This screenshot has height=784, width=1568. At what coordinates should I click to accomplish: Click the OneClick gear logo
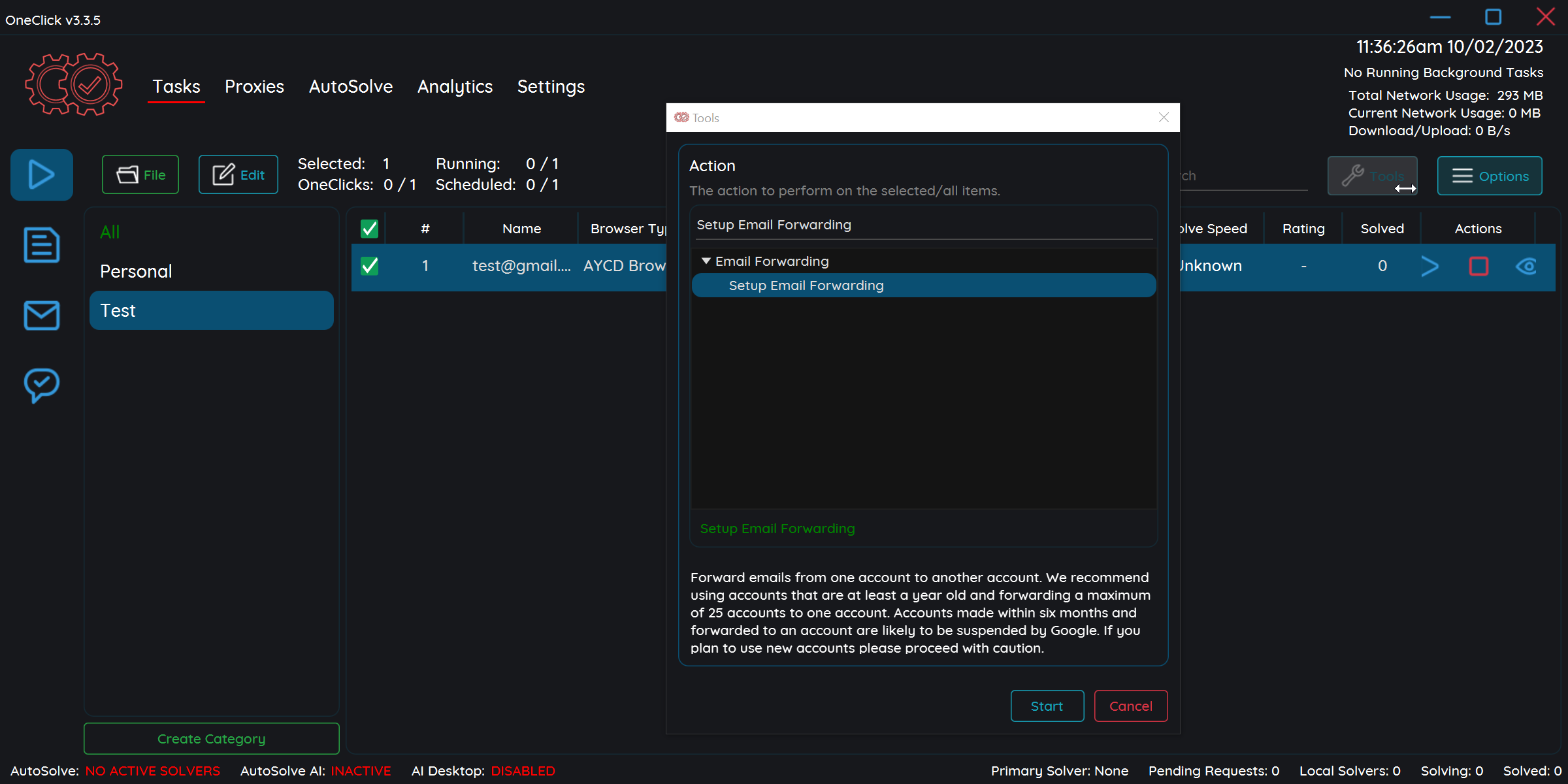point(74,85)
